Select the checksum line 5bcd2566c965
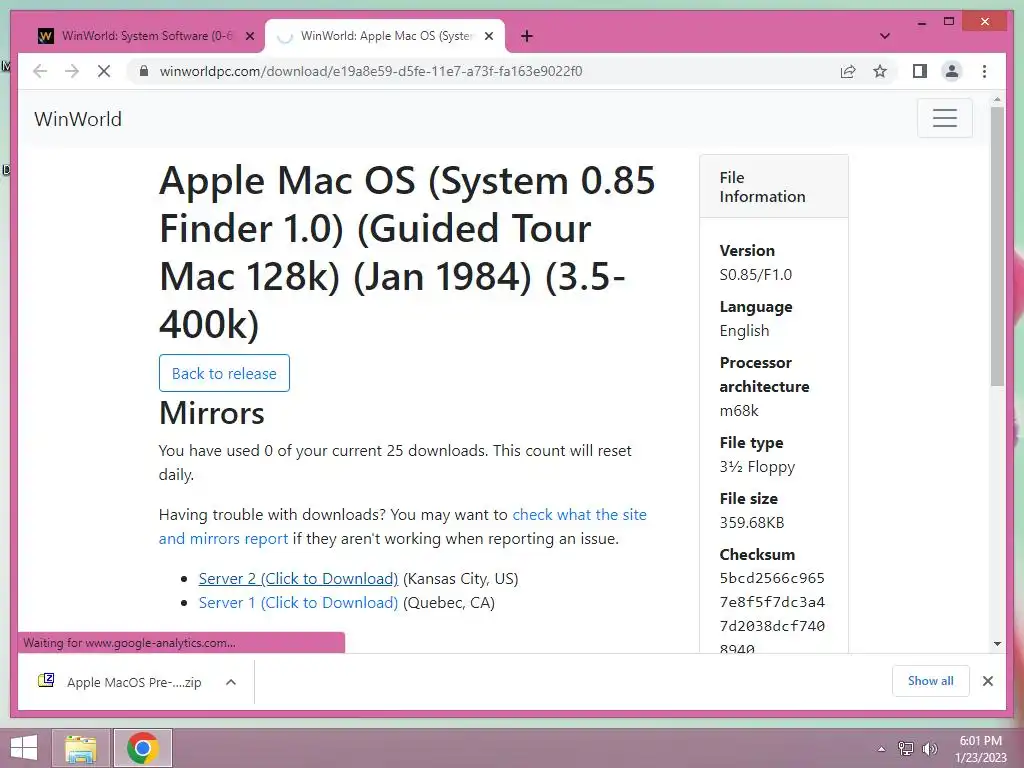 coord(772,578)
